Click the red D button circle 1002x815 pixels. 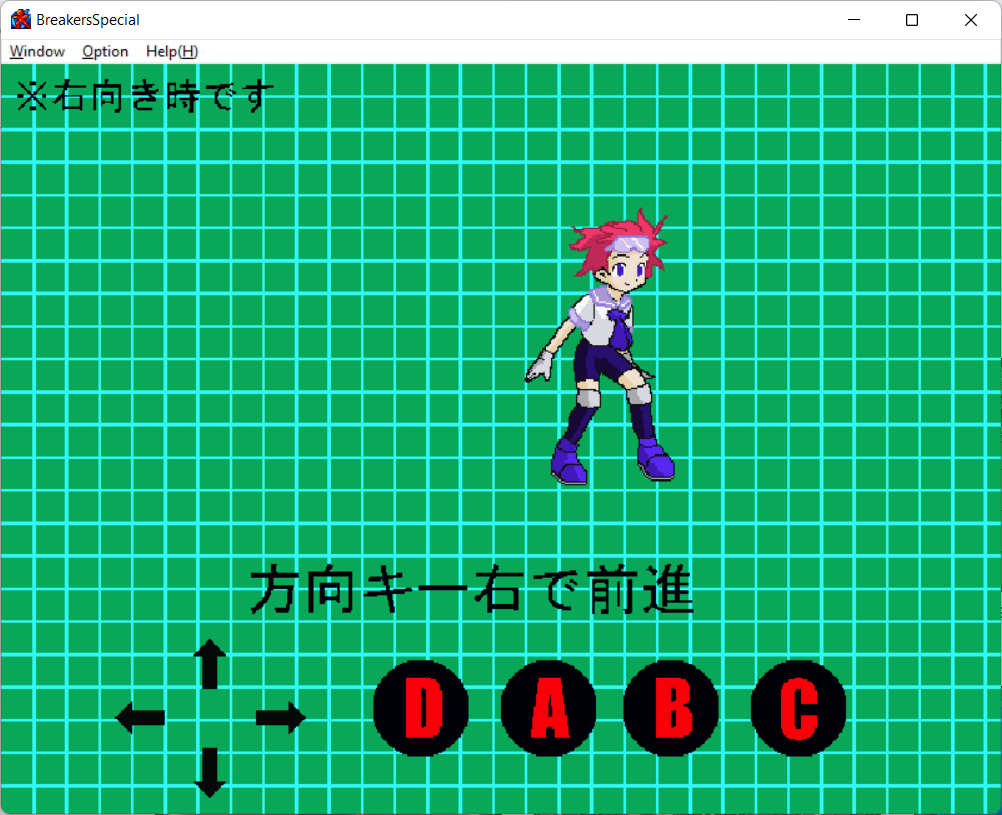coord(421,708)
